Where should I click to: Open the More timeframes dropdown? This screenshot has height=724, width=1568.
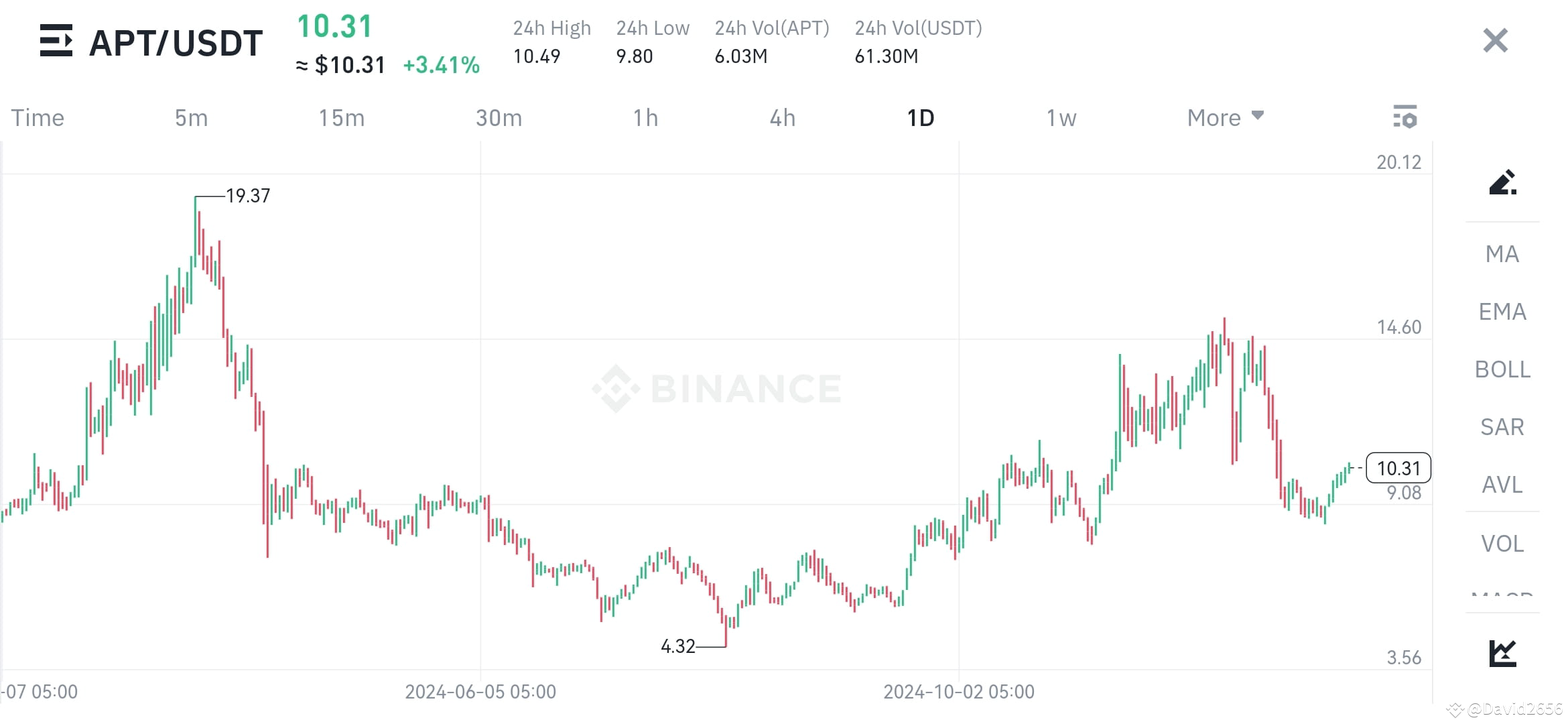click(1224, 117)
